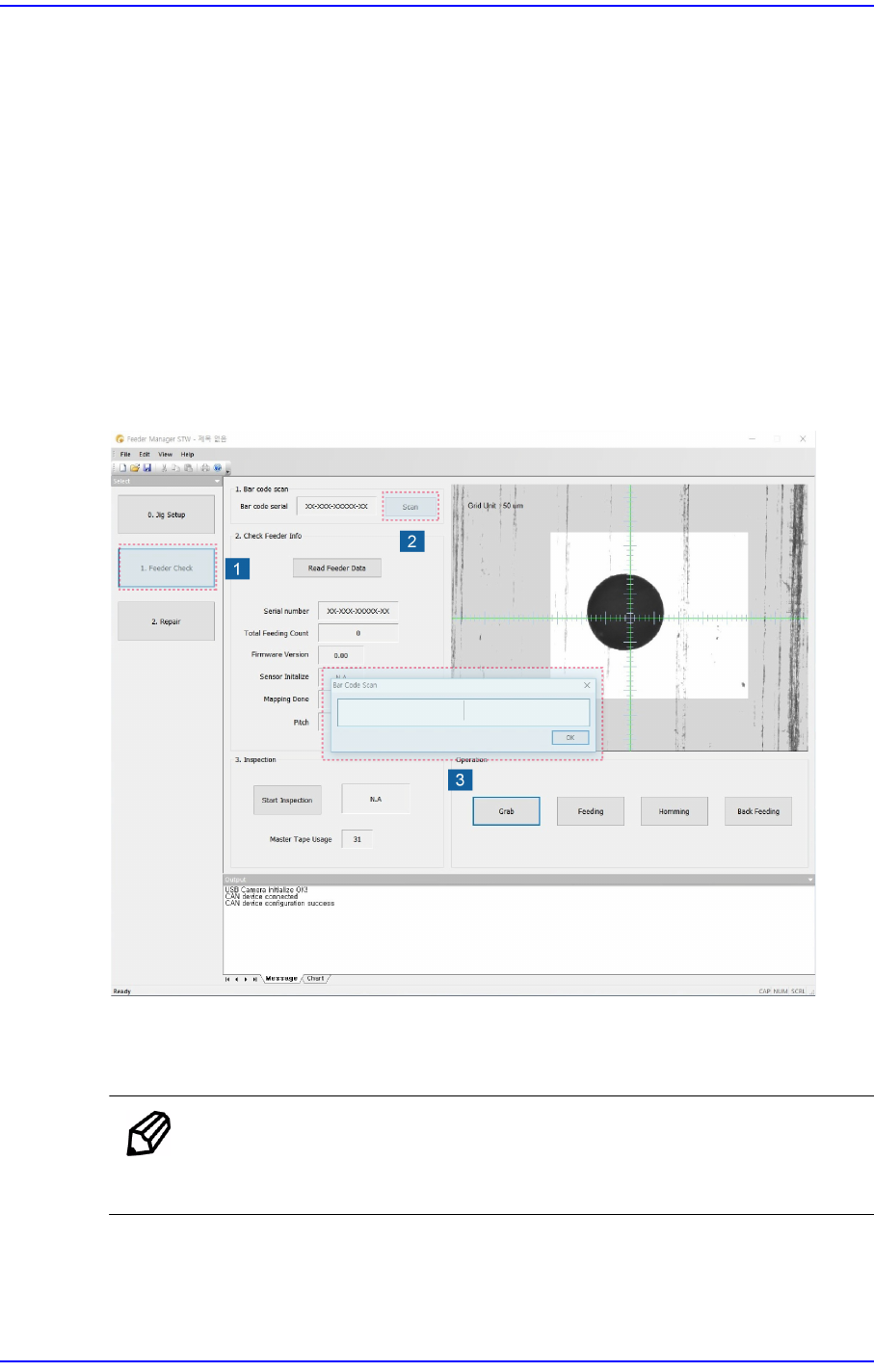Click the Total Feeding Count field

coord(358,633)
